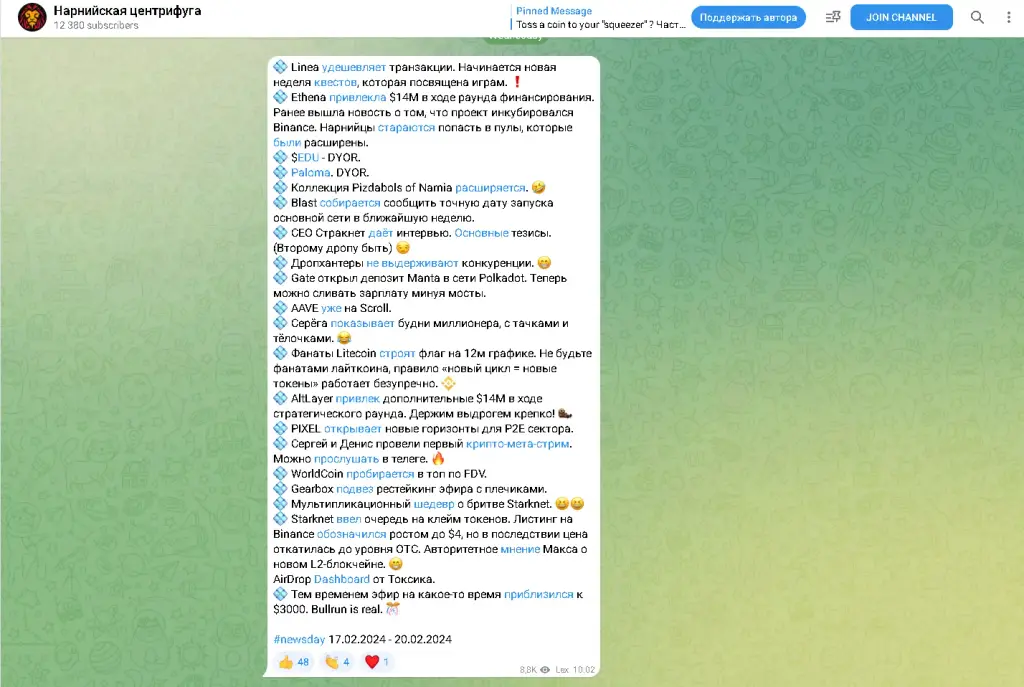Open the Paloma link

pyautogui.click(x=310, y=172)
